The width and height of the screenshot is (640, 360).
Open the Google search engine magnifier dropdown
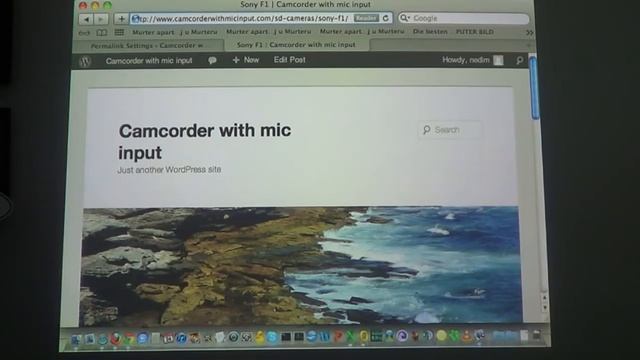click(x=404, y=18)
